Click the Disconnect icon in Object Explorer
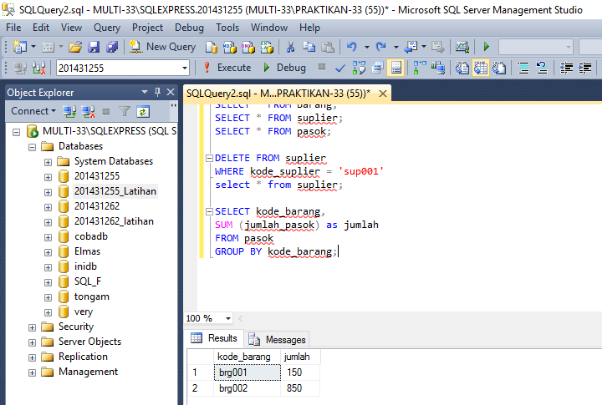The image size is (602, 406). tap(88, 112)
